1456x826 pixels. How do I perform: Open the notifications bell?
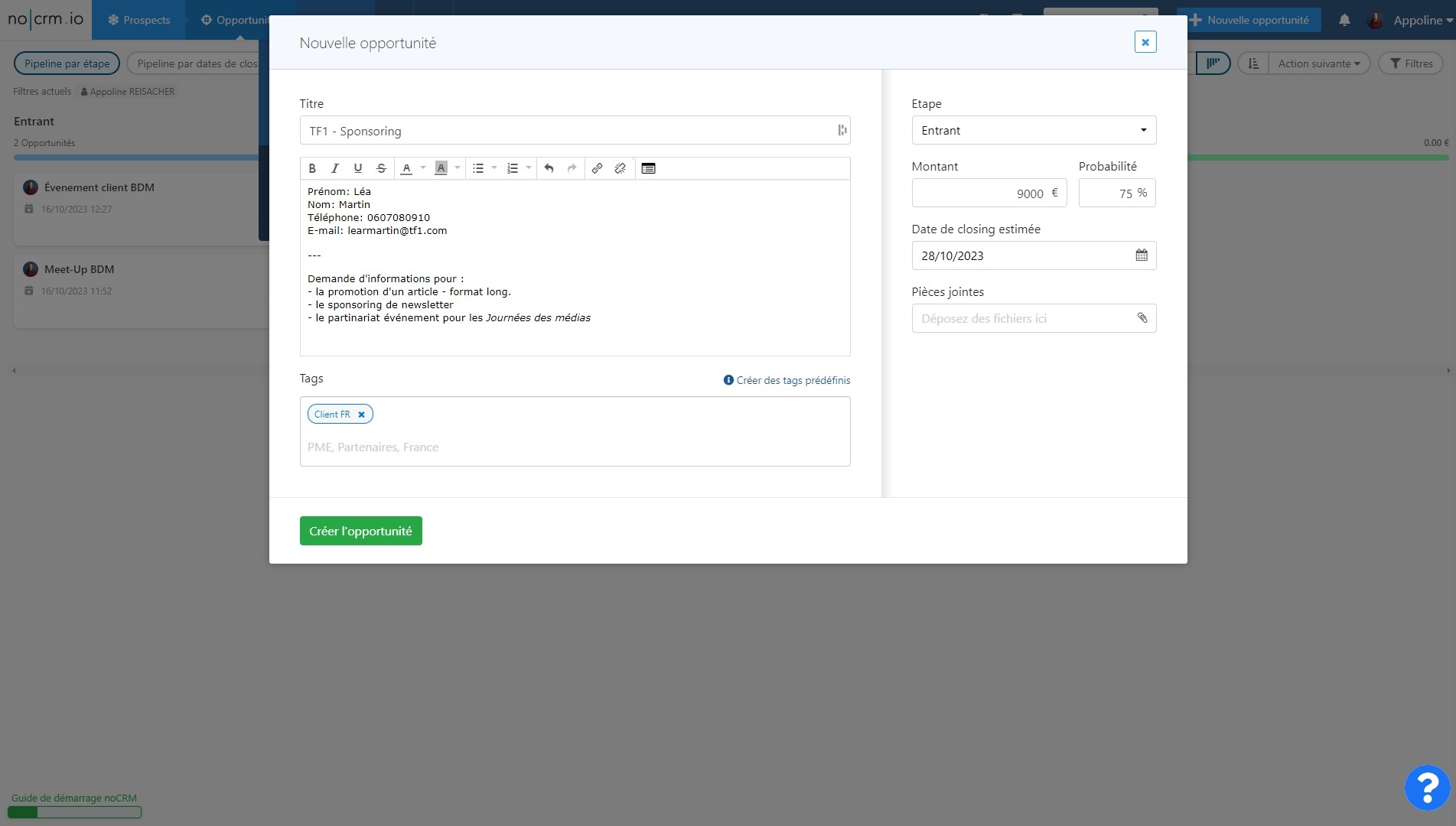(x=1344, y=21)
